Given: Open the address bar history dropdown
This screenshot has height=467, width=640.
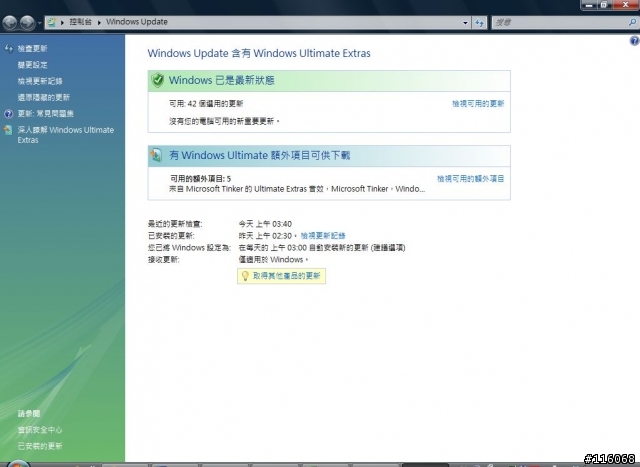Looking at the screenshot, I should click(465, 23).
